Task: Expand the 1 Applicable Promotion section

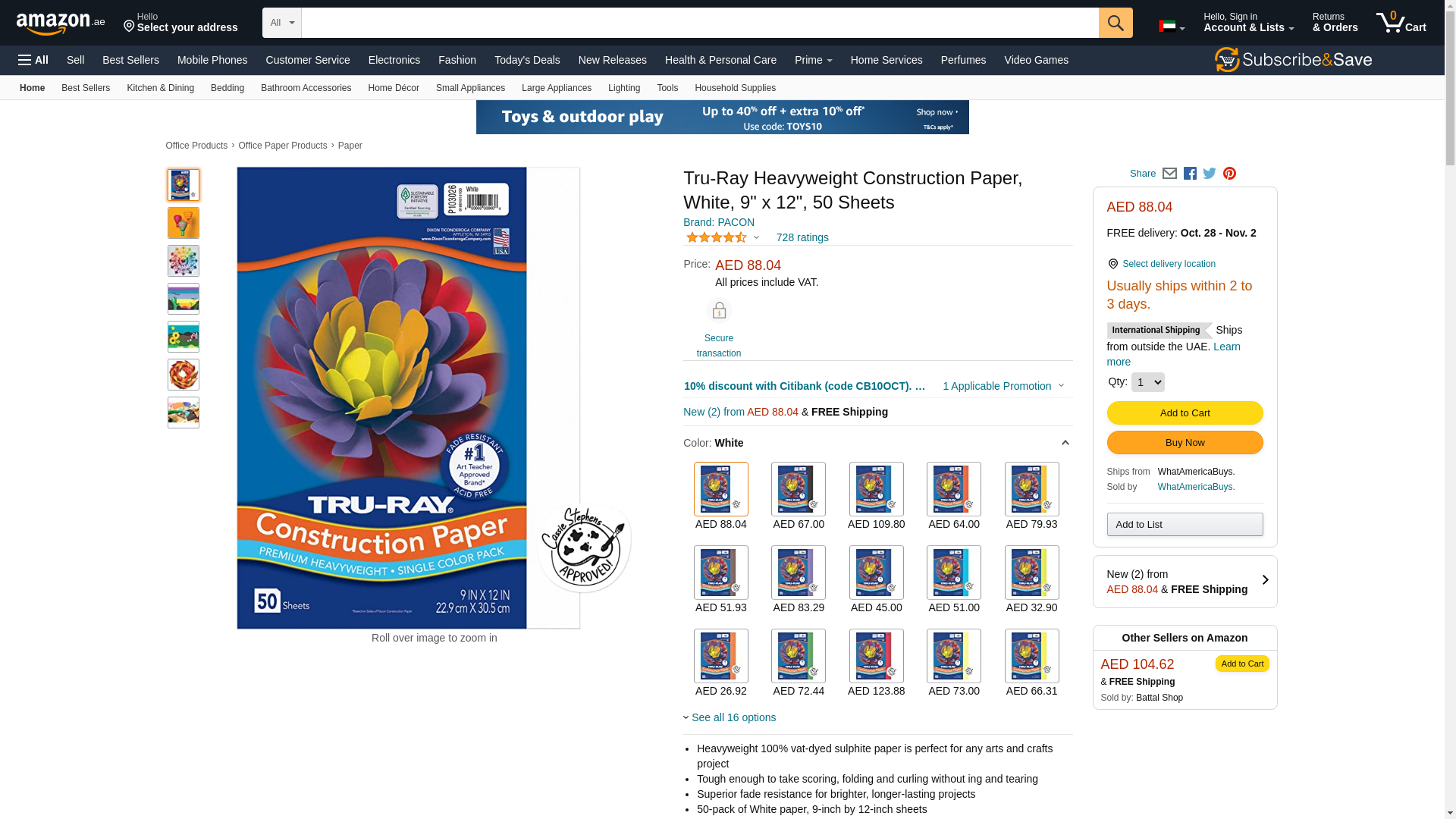Action: click(1003, 386)
